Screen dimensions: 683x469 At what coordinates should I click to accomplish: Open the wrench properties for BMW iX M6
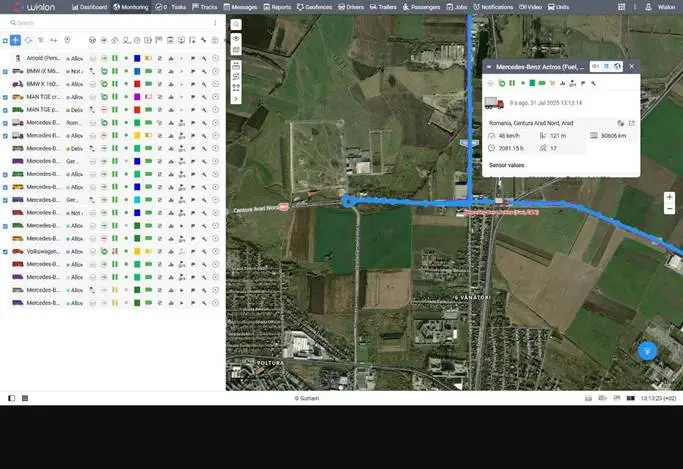click(204, 71)
